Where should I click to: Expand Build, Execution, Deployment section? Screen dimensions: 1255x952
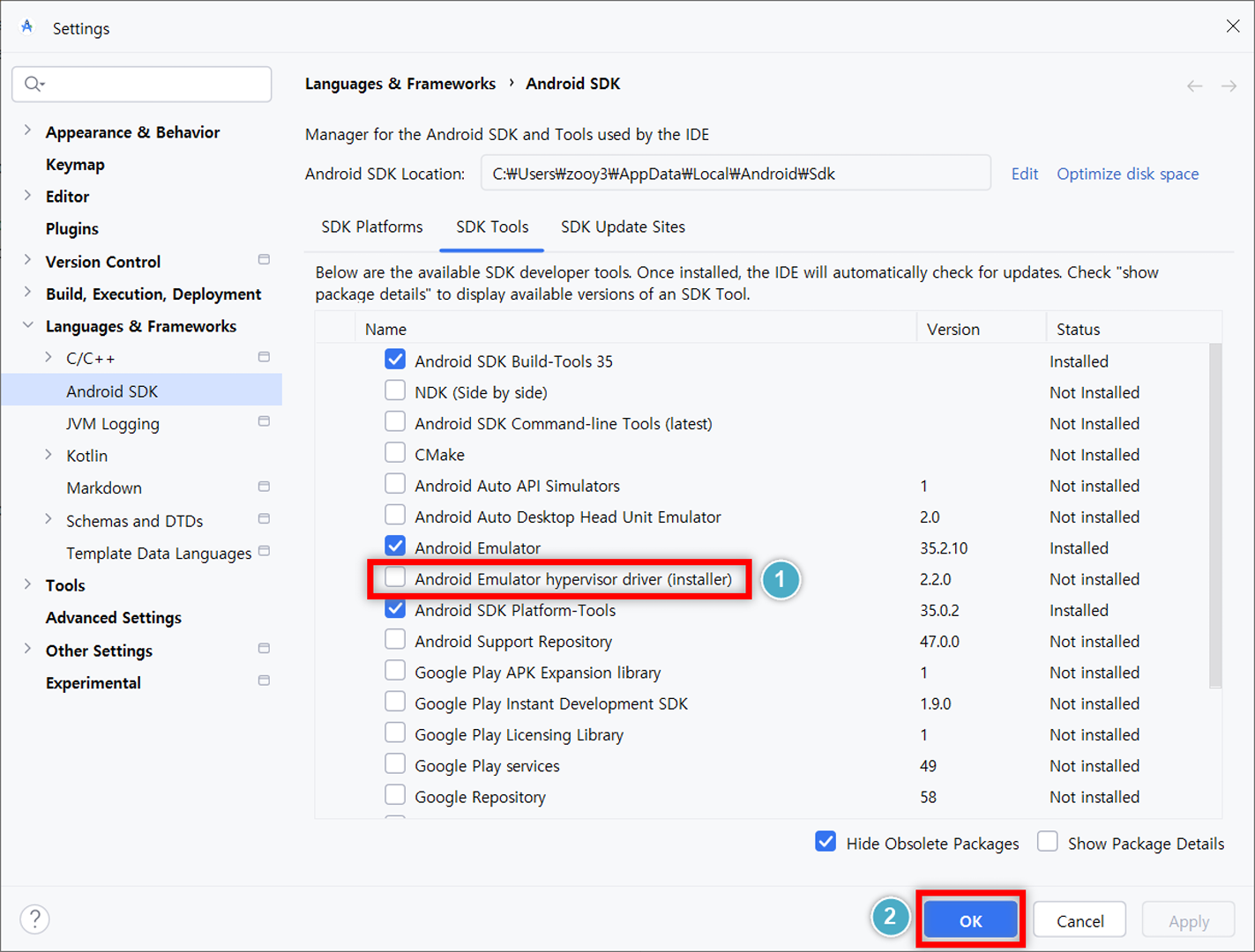point(27,292)
